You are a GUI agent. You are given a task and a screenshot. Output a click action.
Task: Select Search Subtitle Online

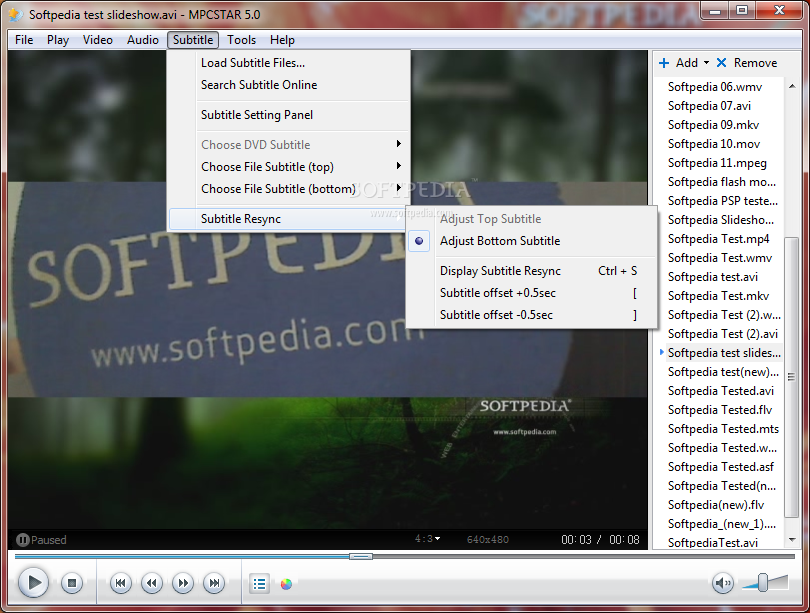tap(289, 85)
